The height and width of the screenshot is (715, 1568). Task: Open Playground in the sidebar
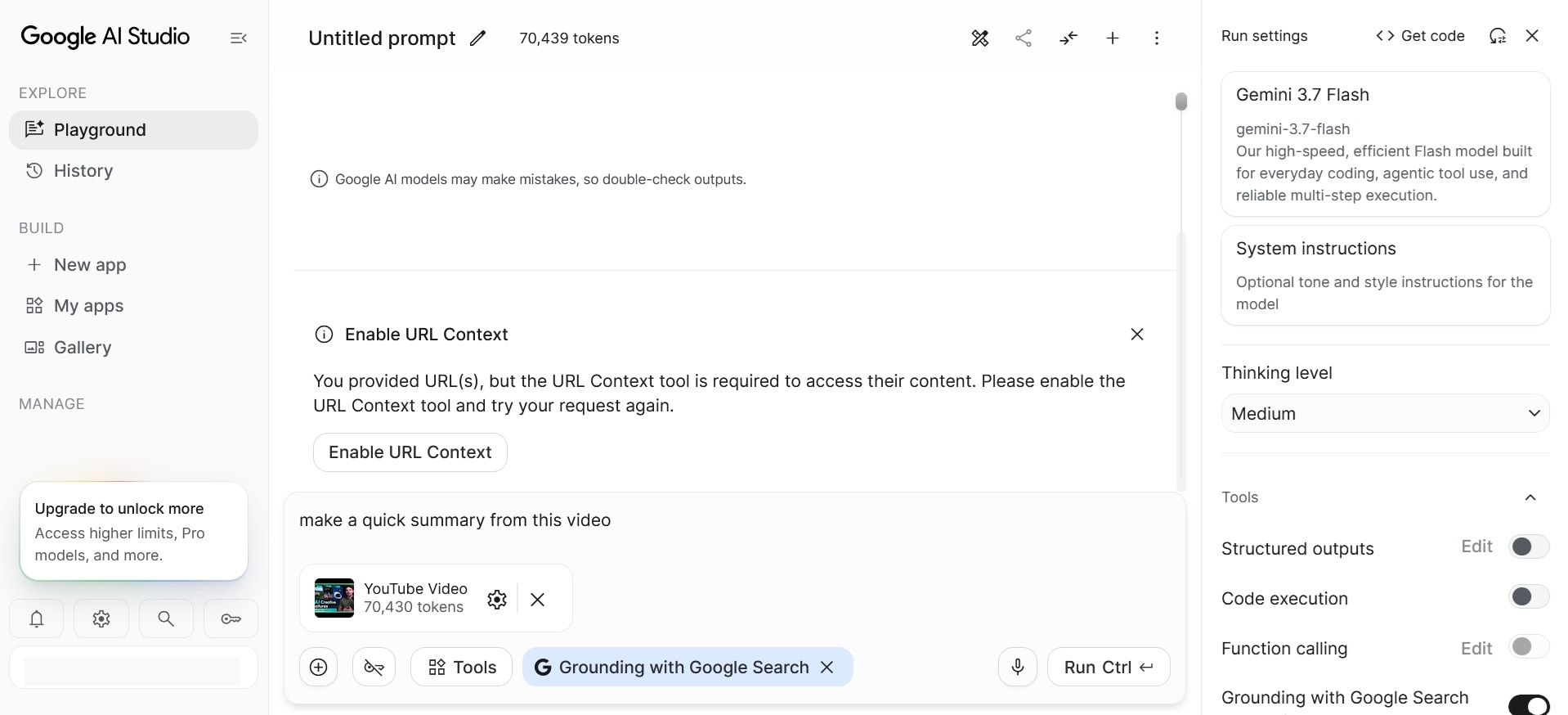pos(134,130)
